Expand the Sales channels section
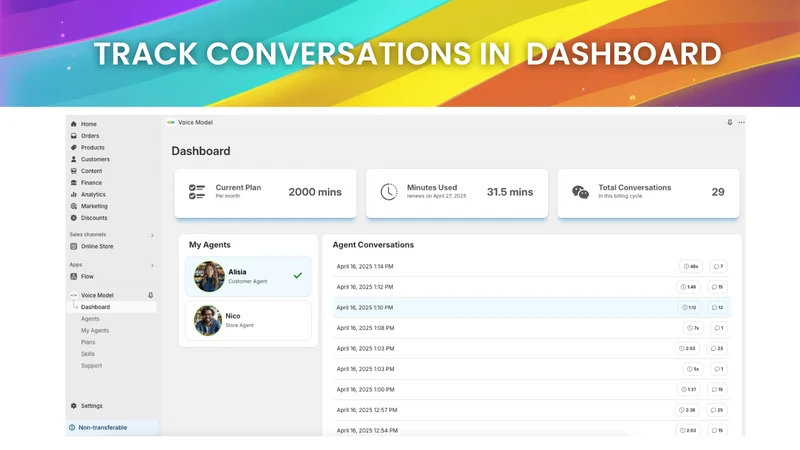The height and width of the screenshot is (450, 800). (152, 235)
